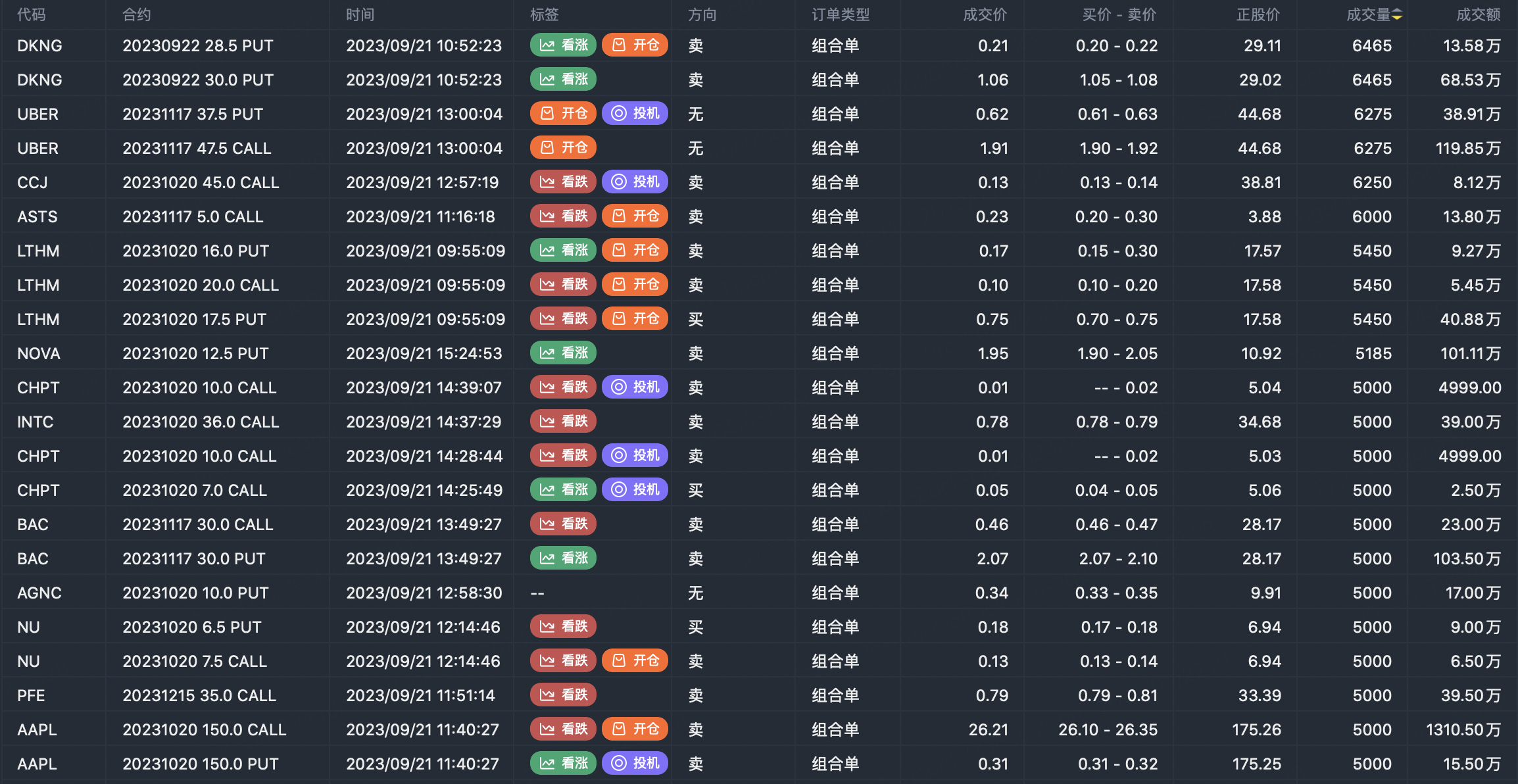Click the 看涨 tag in DKNG 30.0 PUT row
This screenshot has width=1518, height=784.
click(564, 79)
